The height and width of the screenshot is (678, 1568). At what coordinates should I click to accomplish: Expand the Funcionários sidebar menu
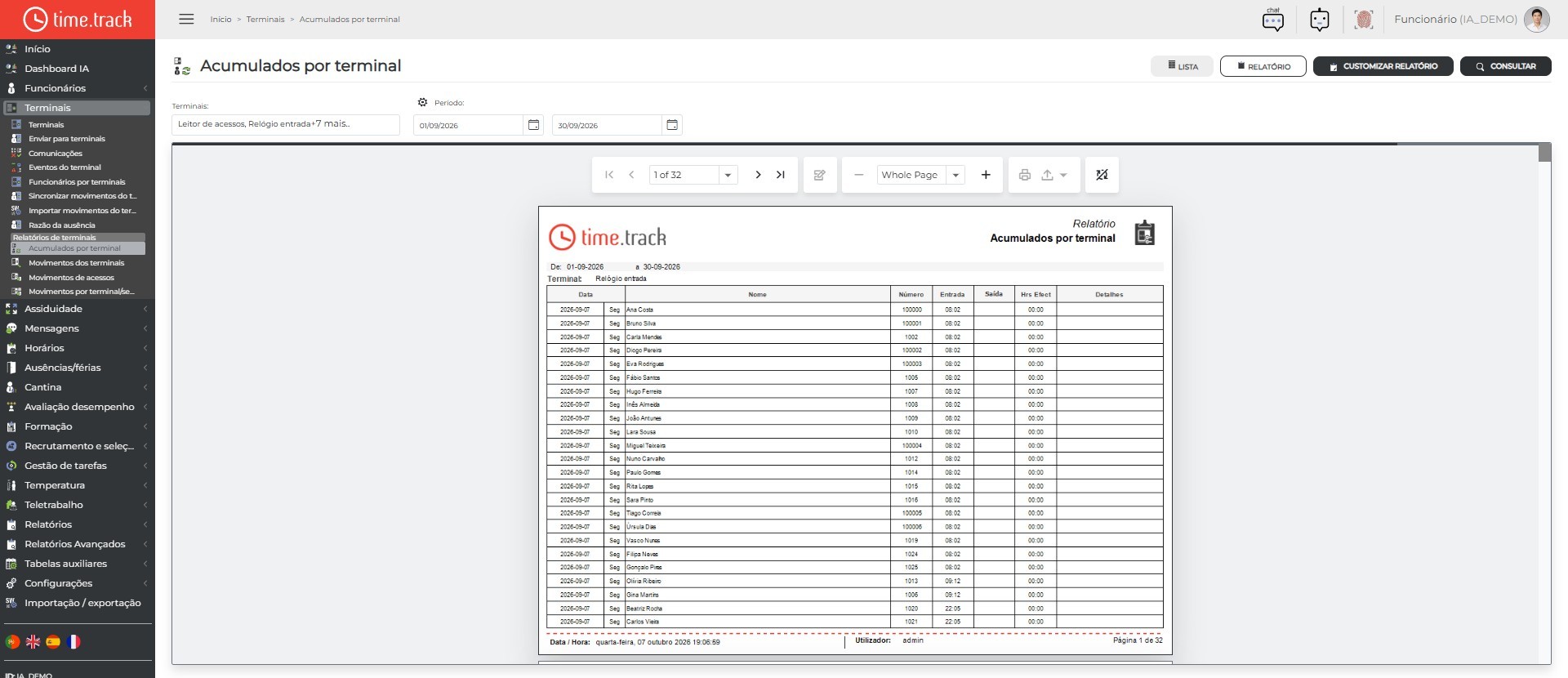pos(77,88)
